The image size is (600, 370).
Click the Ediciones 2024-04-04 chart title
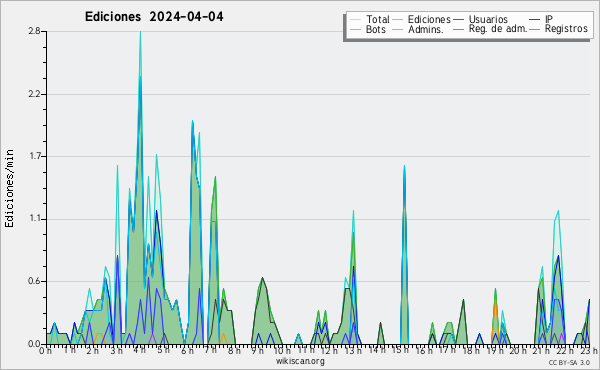pos(154,17)
